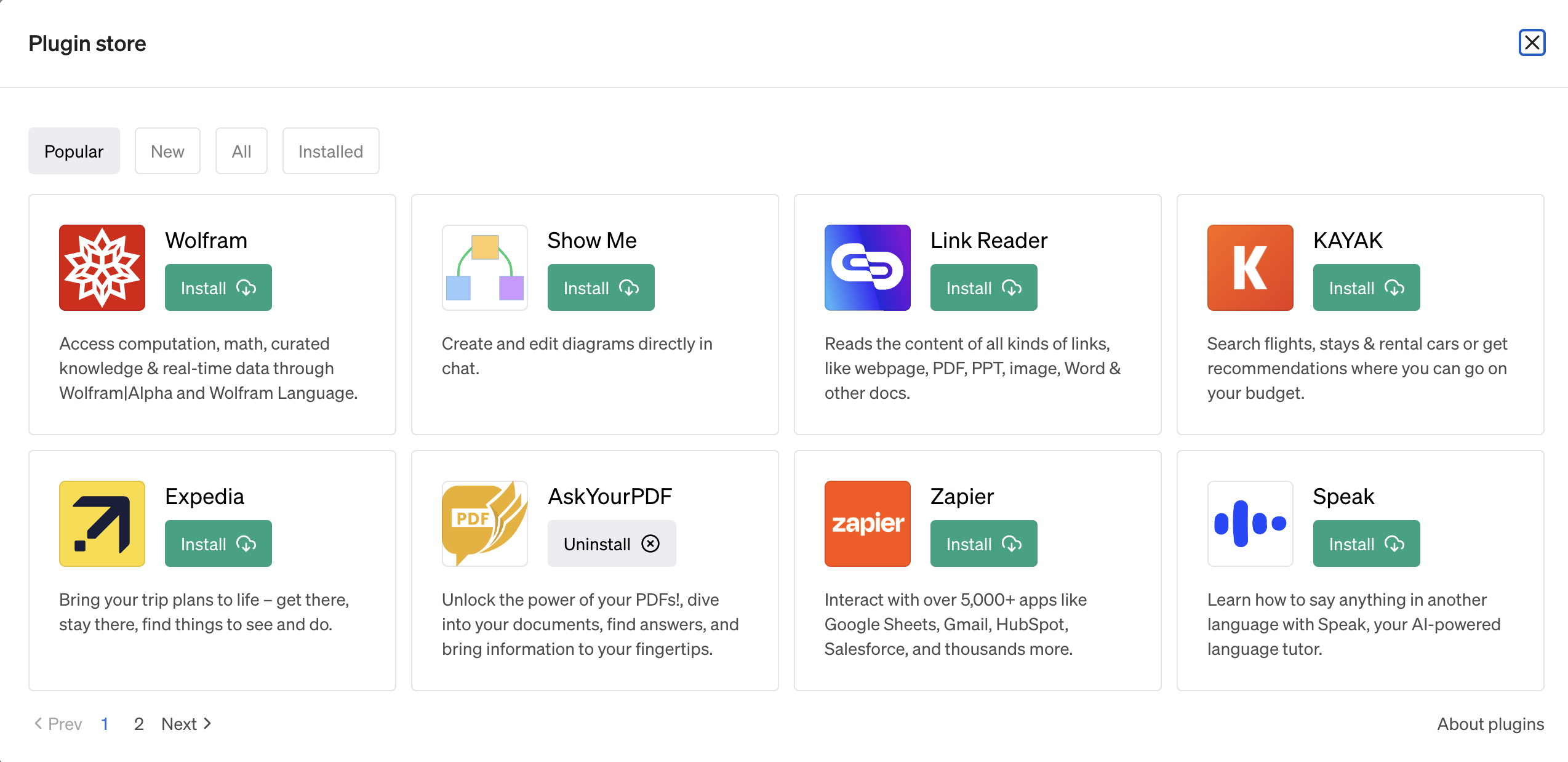Click the AskYourPDF logo icon

tap(485, 524)
